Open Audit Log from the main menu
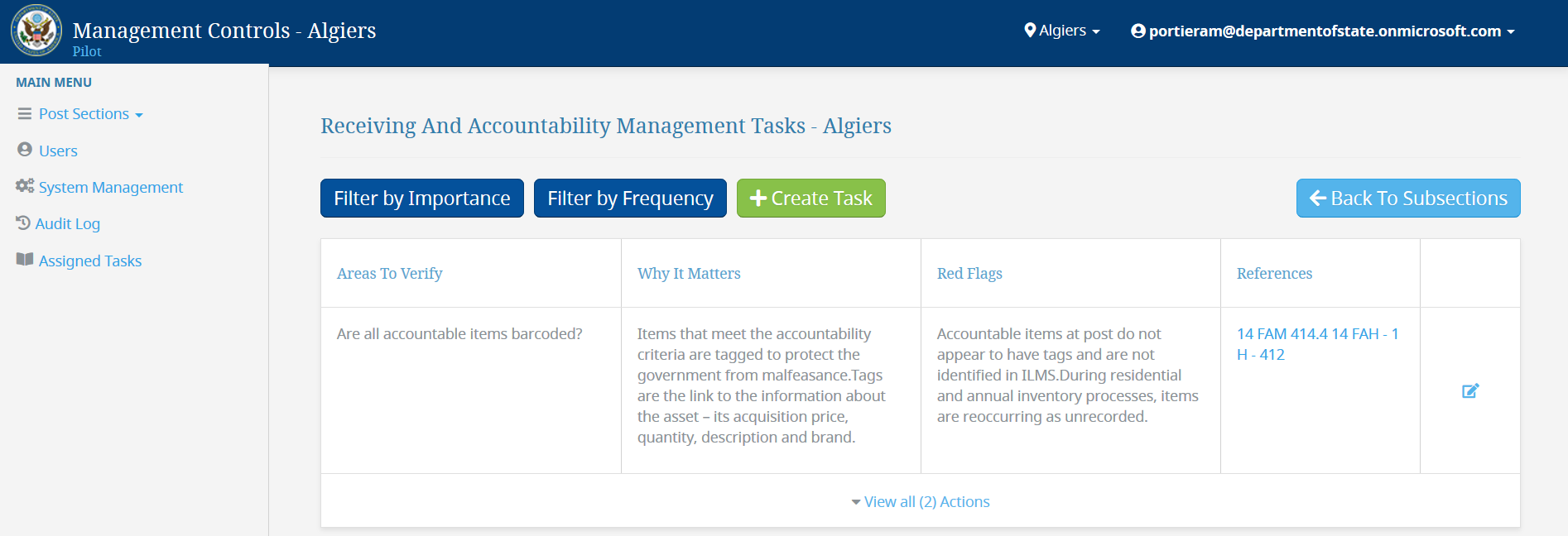Screen dimensions: 1568x536 click(67, 223)
